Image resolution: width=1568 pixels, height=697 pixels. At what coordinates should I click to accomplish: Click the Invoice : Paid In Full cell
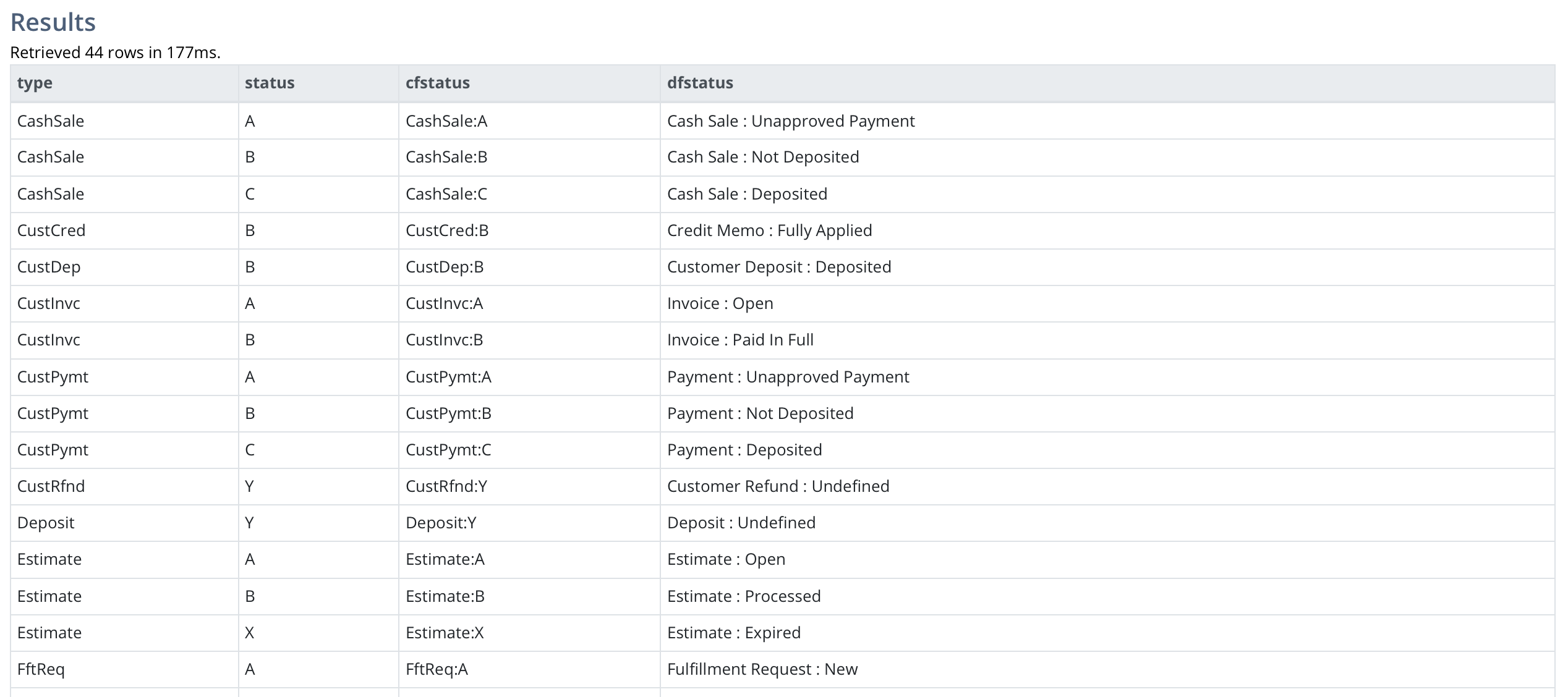click(x=1107, y=340)
